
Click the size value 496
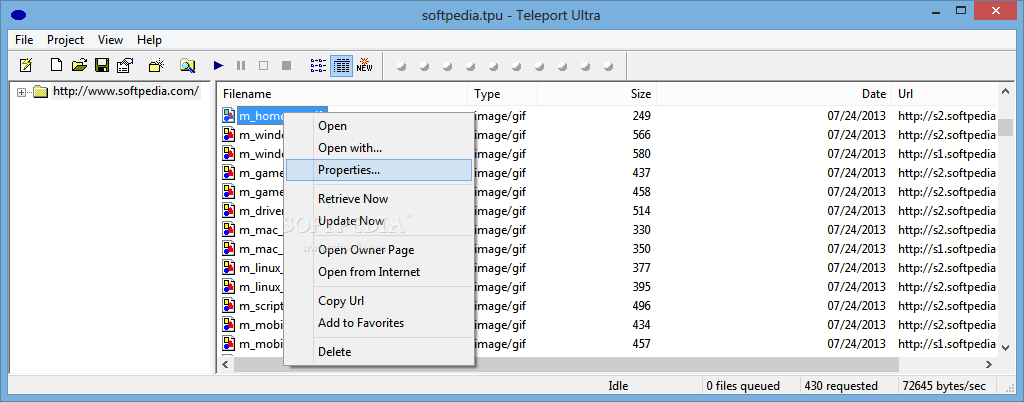[641, 305]
